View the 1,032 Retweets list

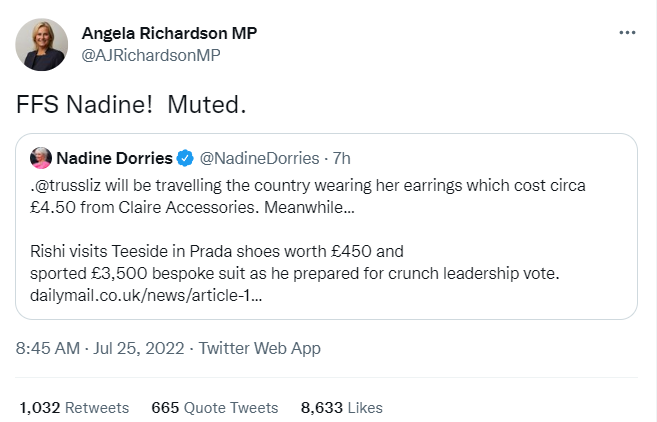[74, 407]
